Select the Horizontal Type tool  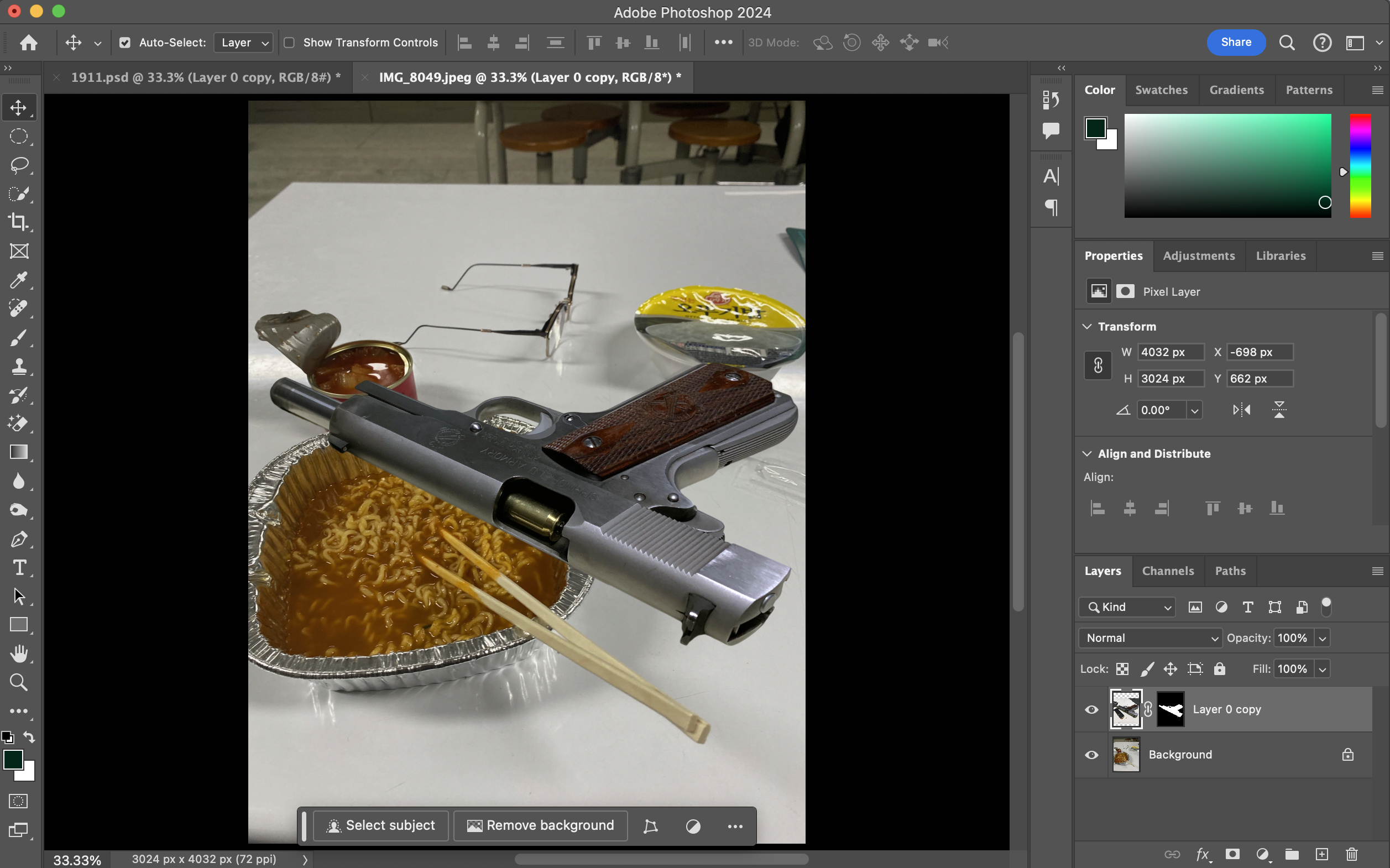[18, 568]
